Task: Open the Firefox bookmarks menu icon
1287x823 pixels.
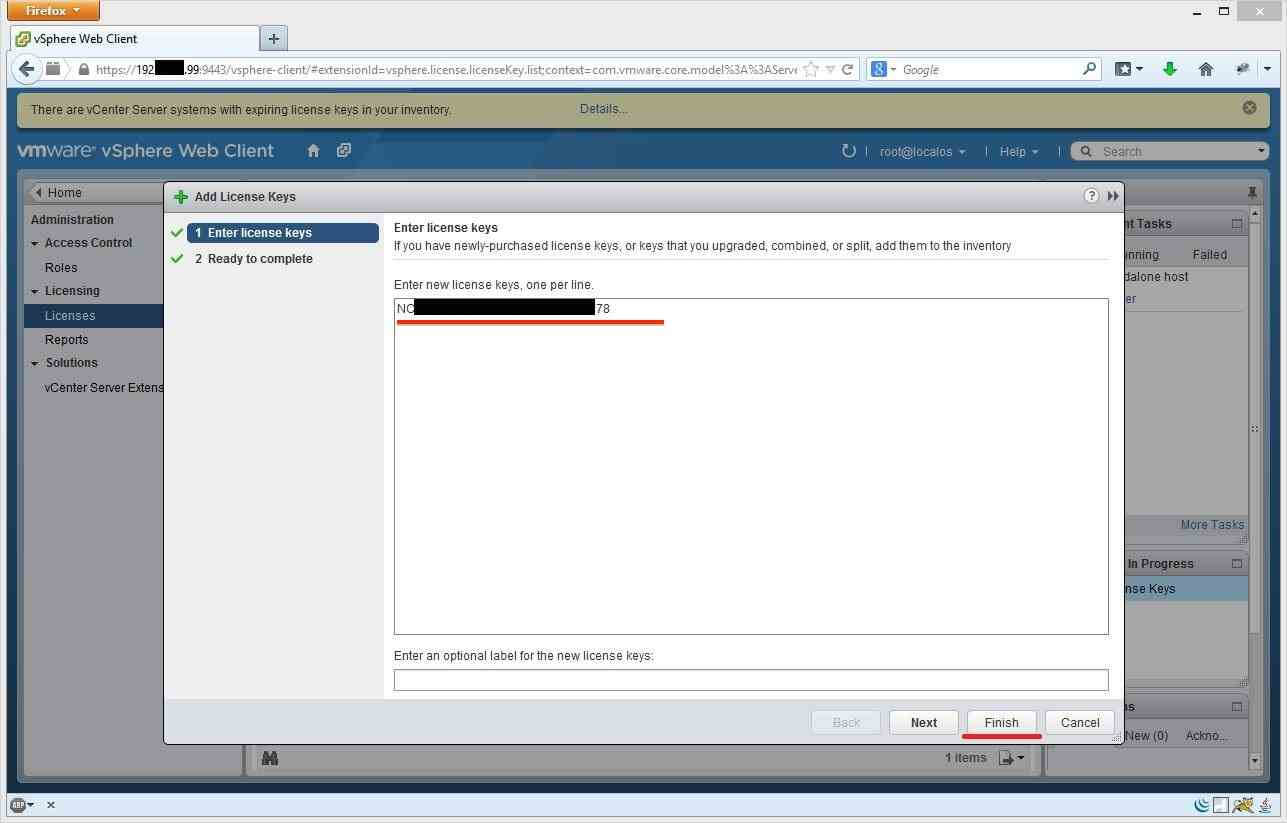Action: click(x=1129, y=69)
